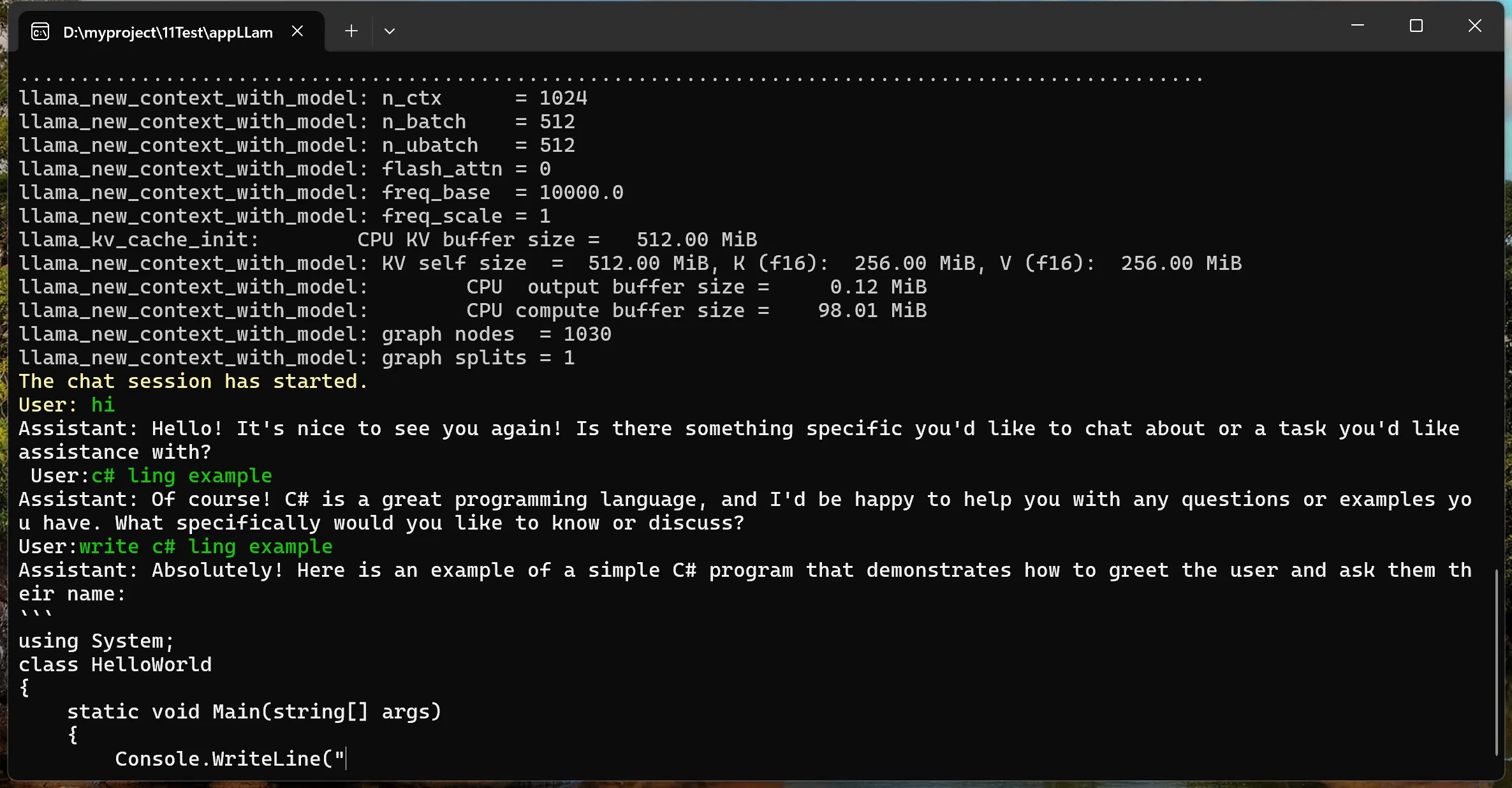Click the 'flash_attn = 0' line

click(285, 169)
